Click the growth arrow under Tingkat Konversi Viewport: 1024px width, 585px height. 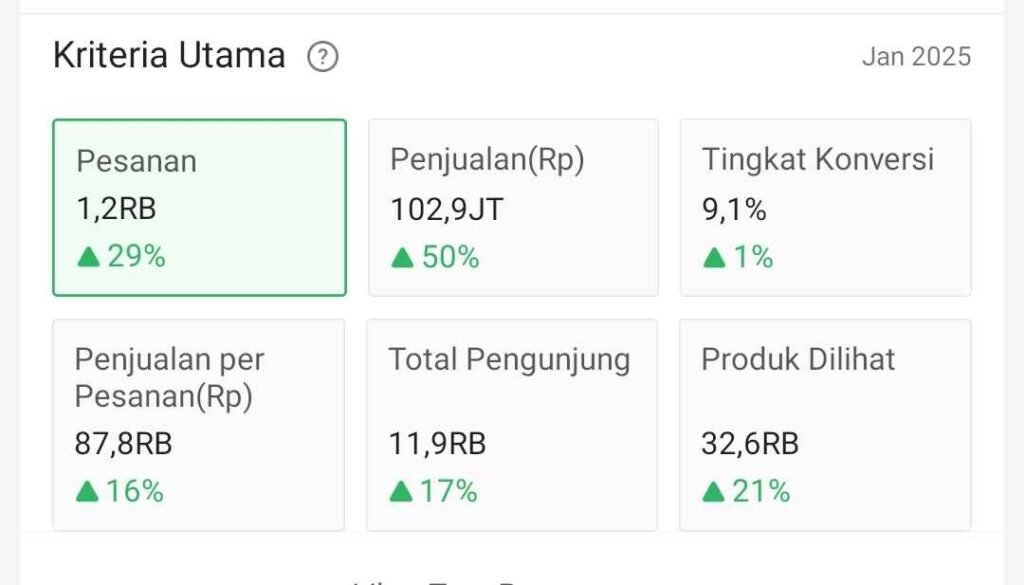pos(714,258)
